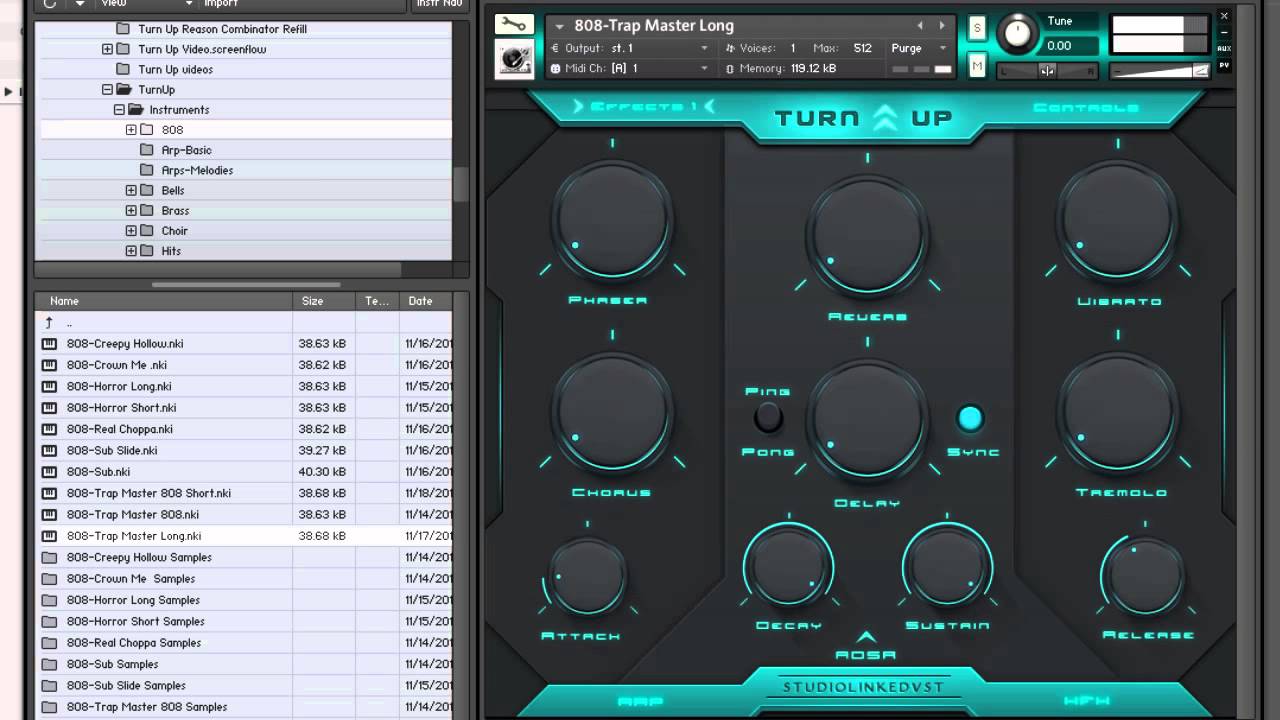Expand the 808 folder in tree
The height and width of the screenshot is (720, 1280).
(x=131, y=130)
